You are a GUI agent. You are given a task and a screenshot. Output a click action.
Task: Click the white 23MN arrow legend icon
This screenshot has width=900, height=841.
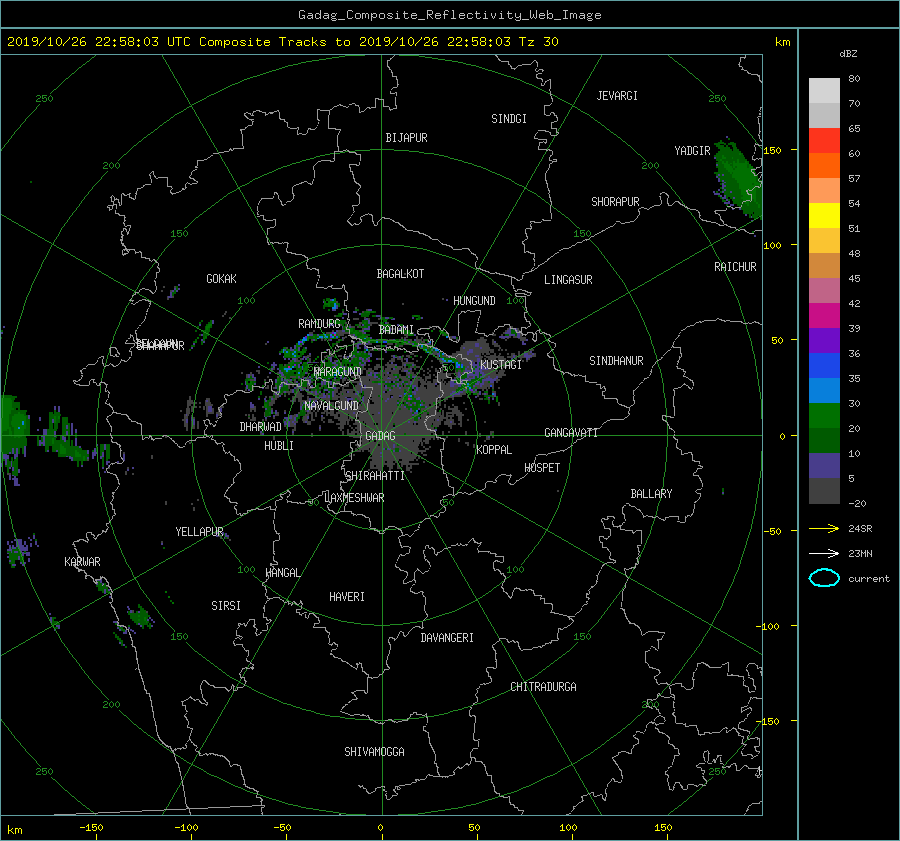coord(824,553)
